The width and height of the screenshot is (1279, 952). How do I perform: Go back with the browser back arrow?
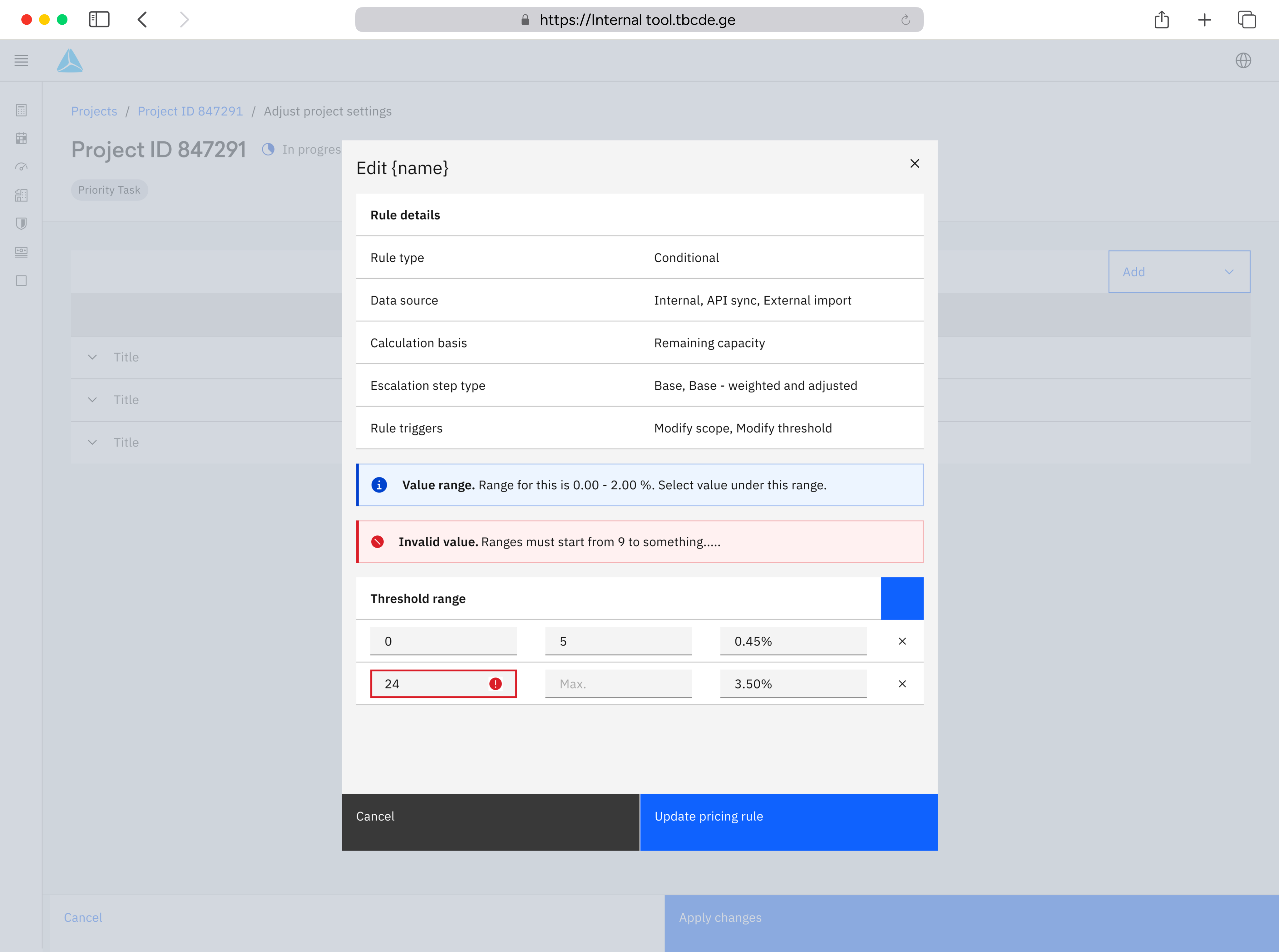point(142,20)
